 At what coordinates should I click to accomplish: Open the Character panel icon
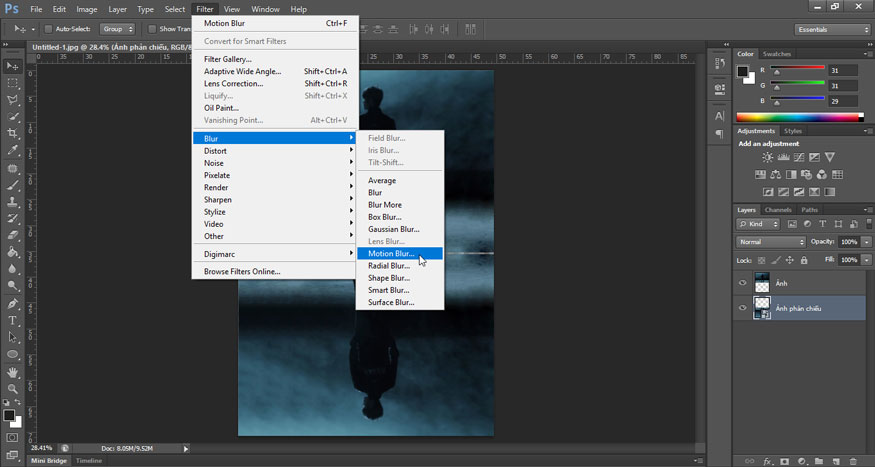720,116
